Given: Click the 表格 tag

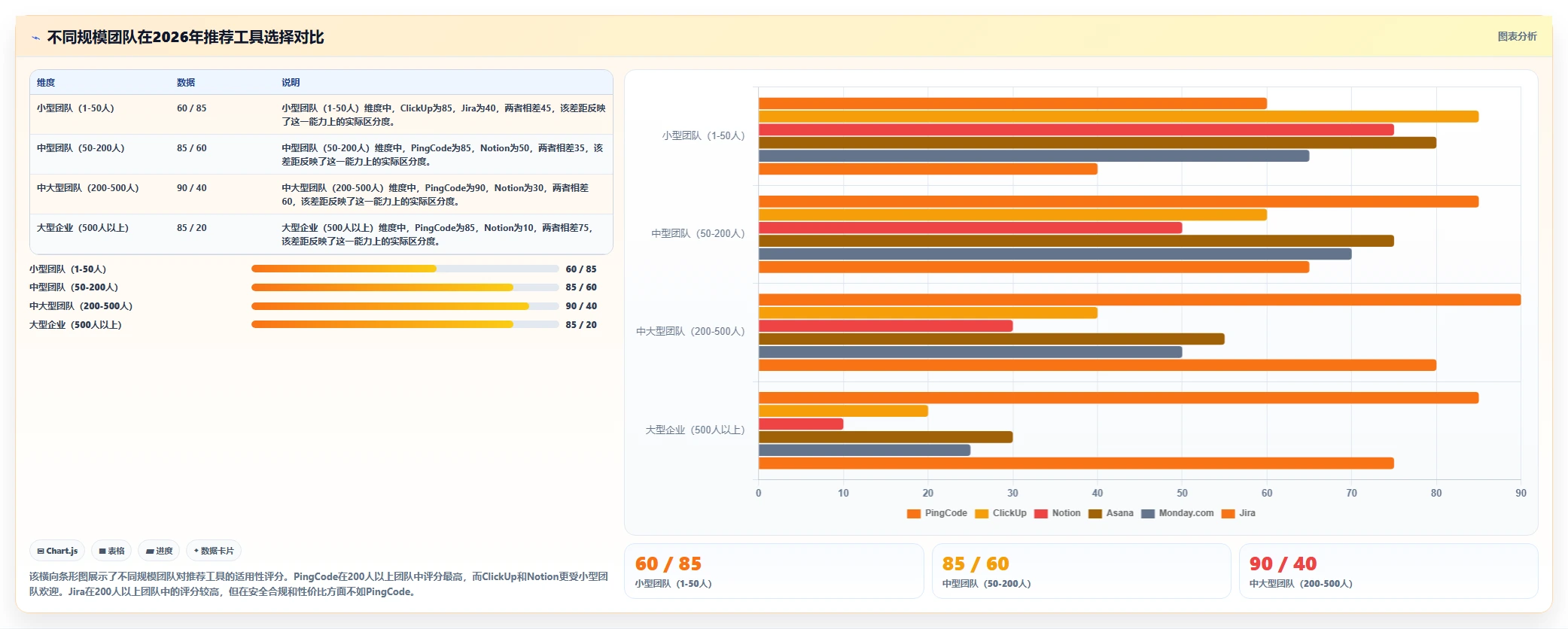Looking at the screenshot, I should [111, 551].
